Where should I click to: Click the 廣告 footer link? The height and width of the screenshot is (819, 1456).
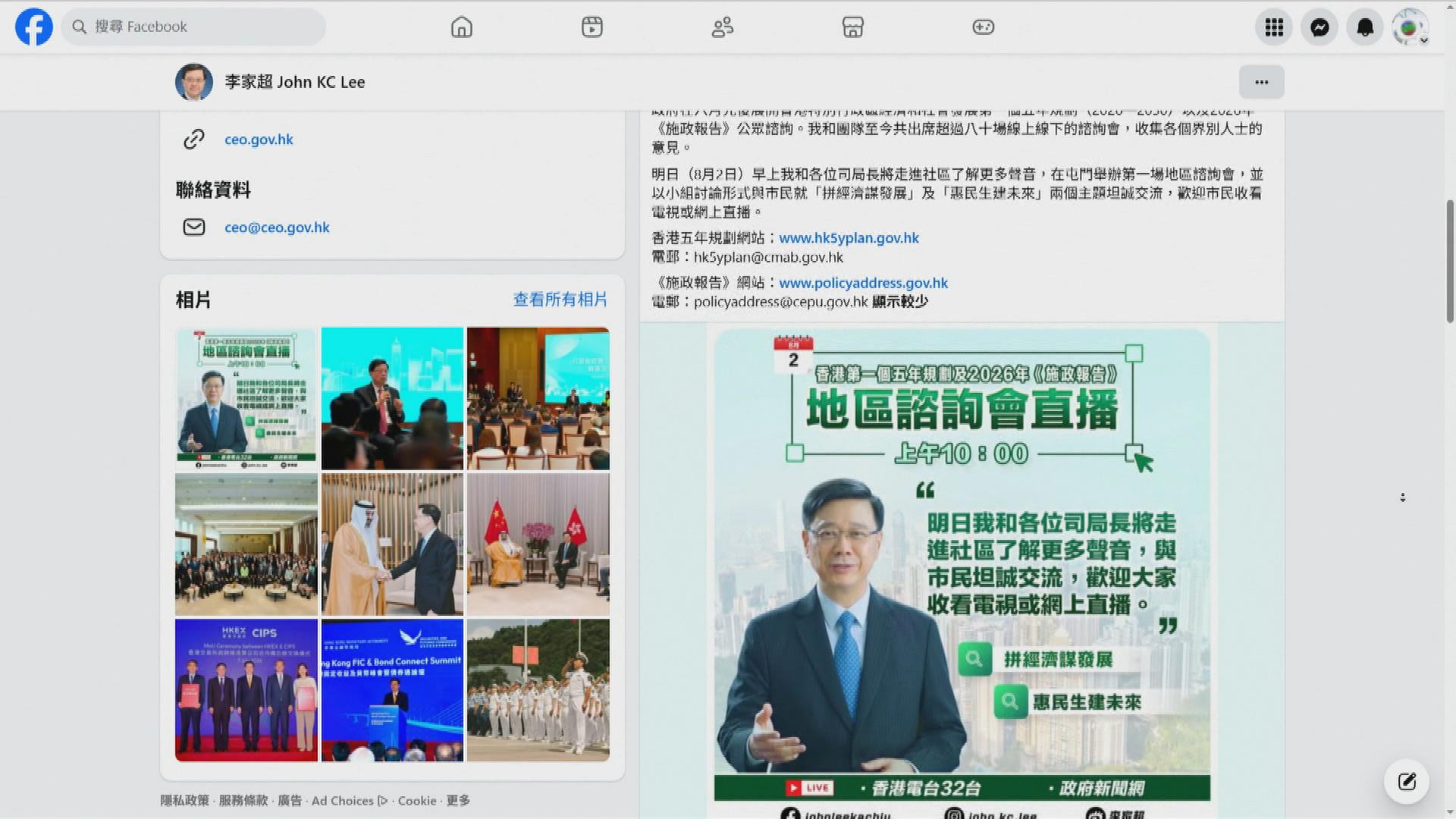(290, 801)
